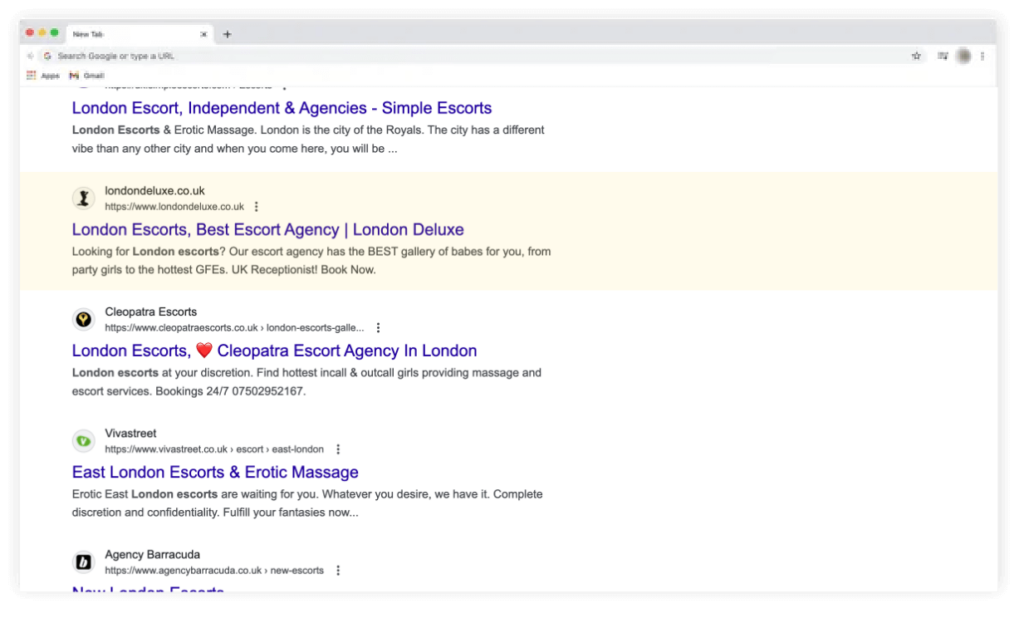Open the Cleopatra Escort Agency title link
The height and width of the screenshot is (623, 1024).
coord(274,351)
